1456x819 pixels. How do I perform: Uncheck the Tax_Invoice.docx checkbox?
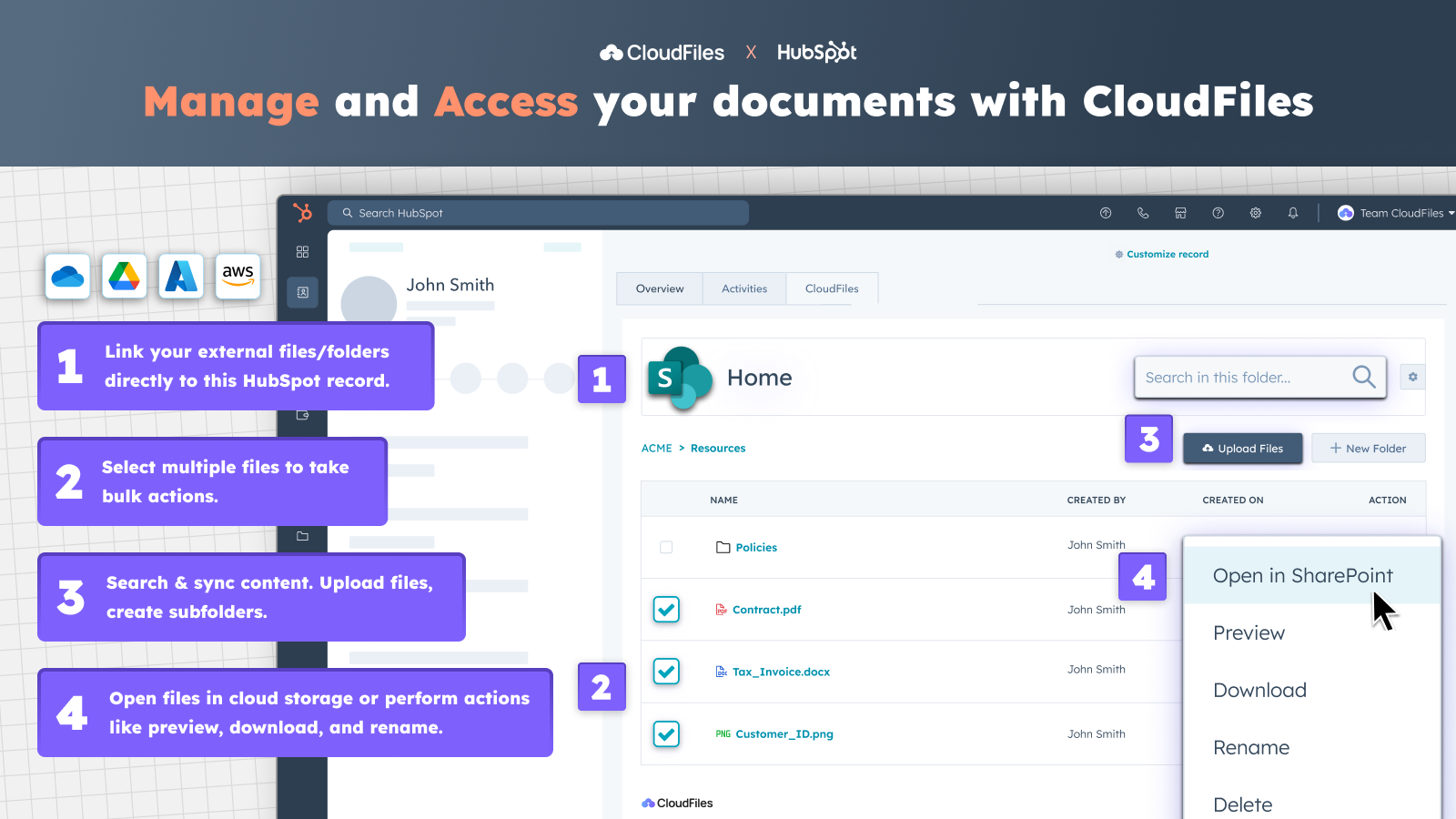[x=666, y=672]
